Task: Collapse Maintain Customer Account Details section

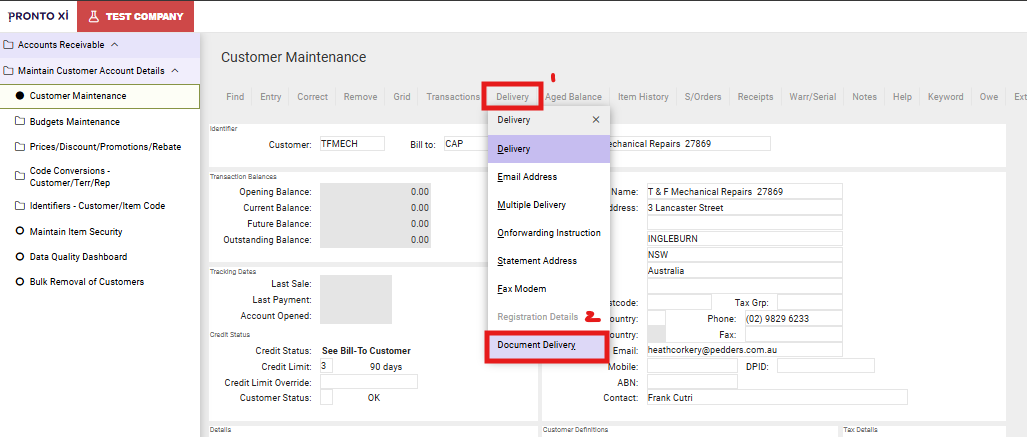Action: point(175,71)
